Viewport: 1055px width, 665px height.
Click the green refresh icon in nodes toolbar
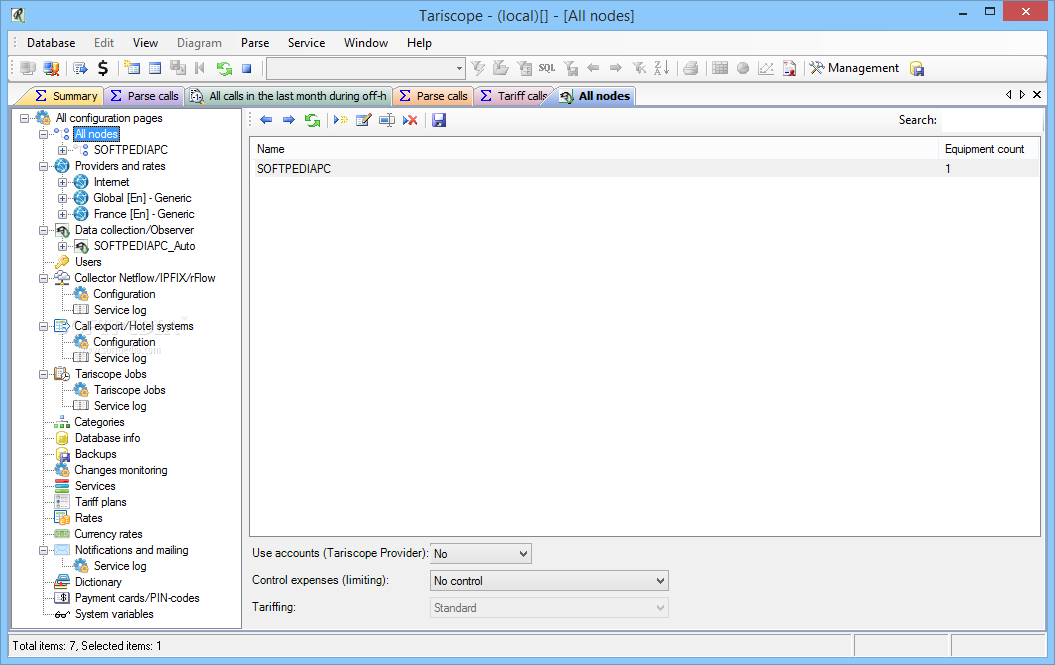coord(312,120)
